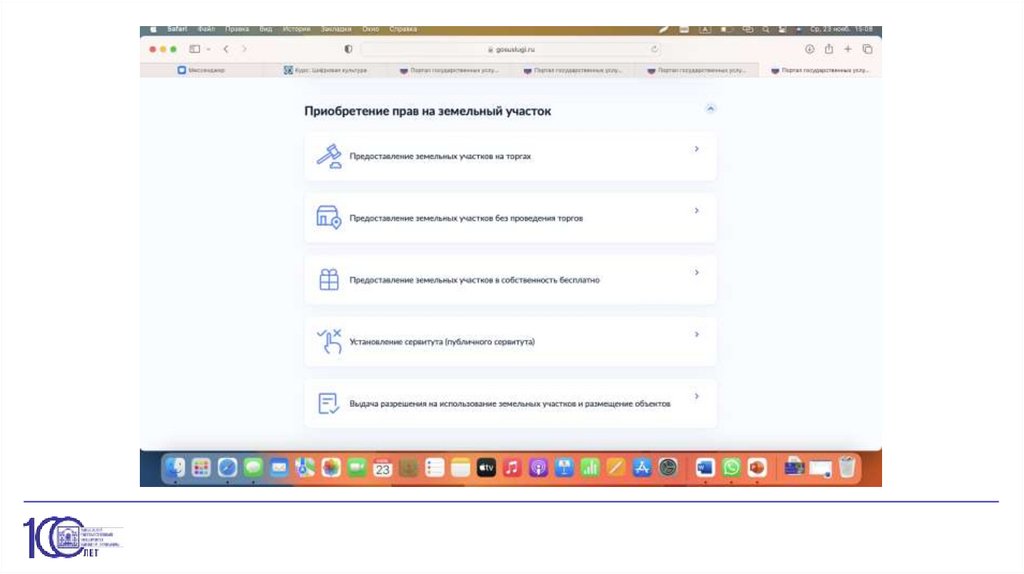Open 'Предоставление земельных участков в собственность бесплатно'
Viewport: 1024px width, 574px height.
474,280
